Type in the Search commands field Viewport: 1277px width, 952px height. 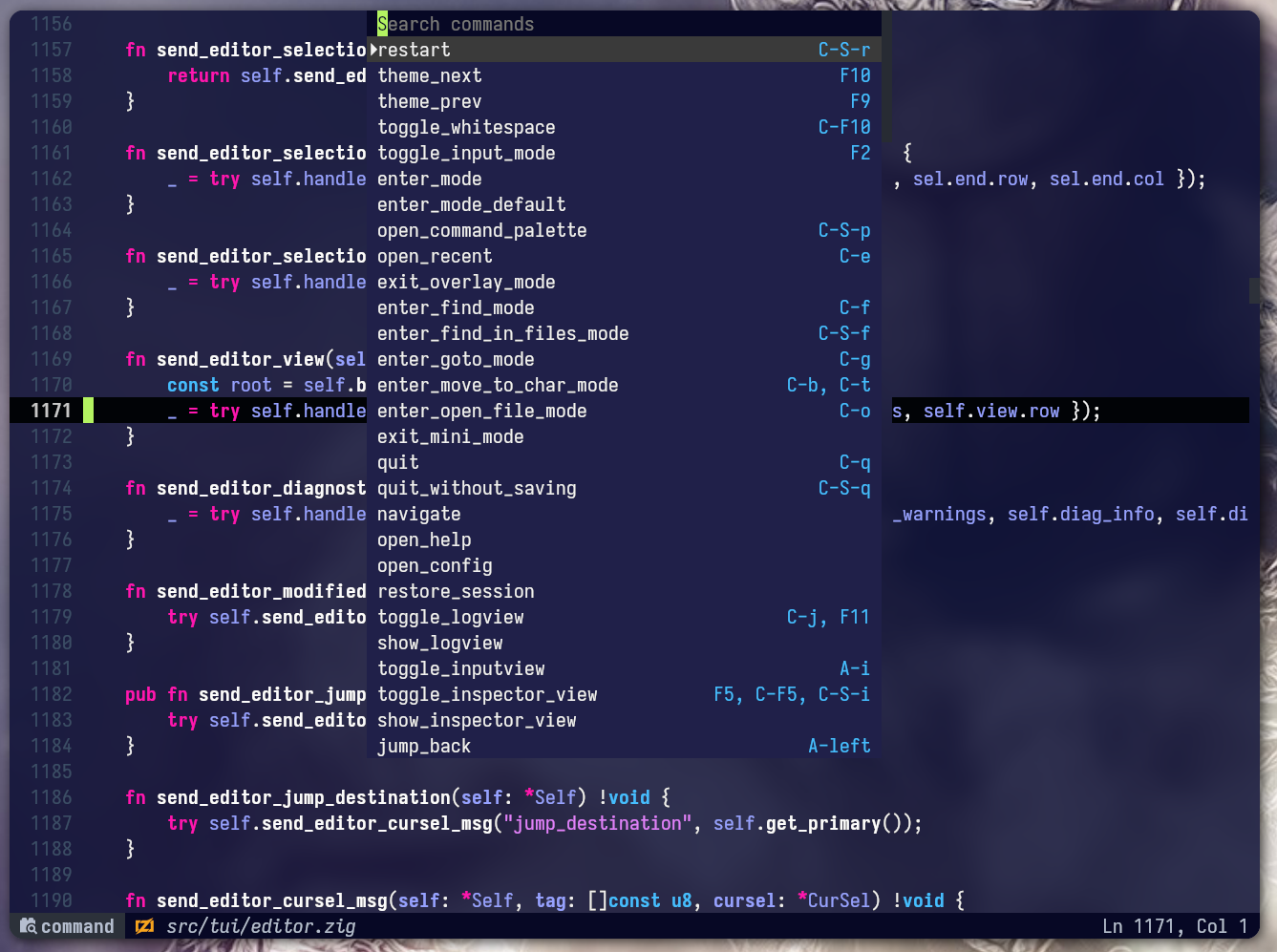pyautogui.click(x=621, y=24)
